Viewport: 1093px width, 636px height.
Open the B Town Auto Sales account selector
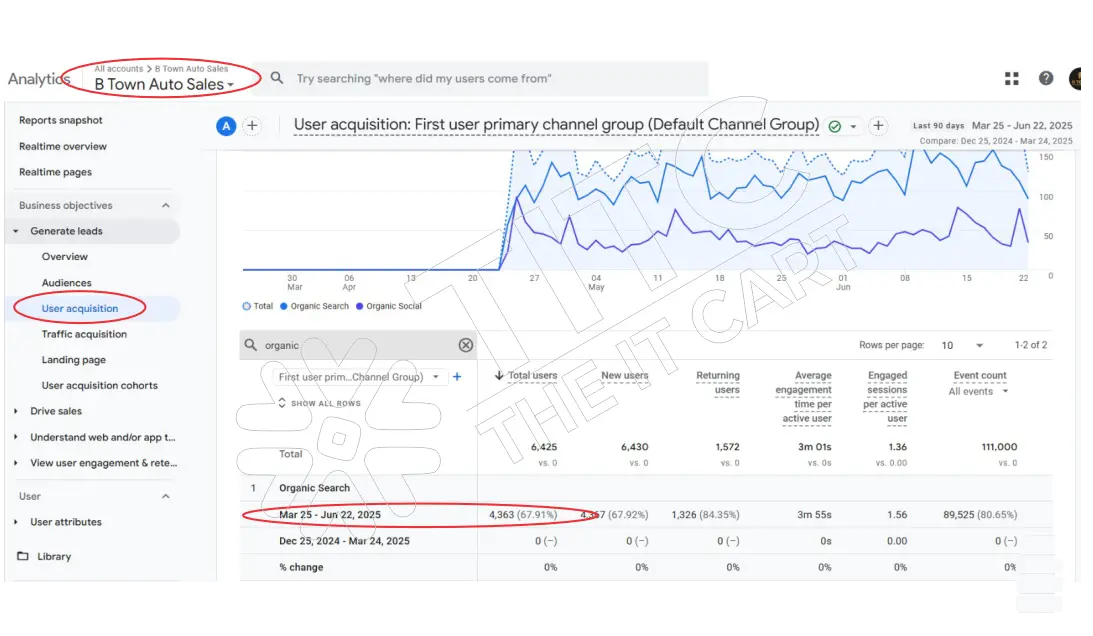165,84
